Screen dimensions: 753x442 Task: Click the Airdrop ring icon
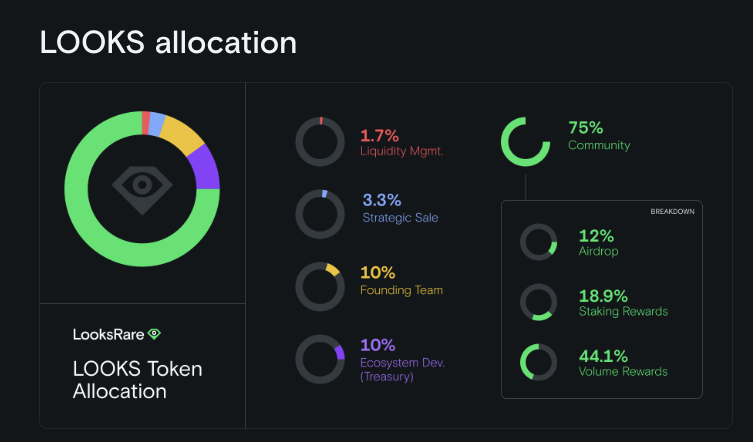click(x=540, y=242)
